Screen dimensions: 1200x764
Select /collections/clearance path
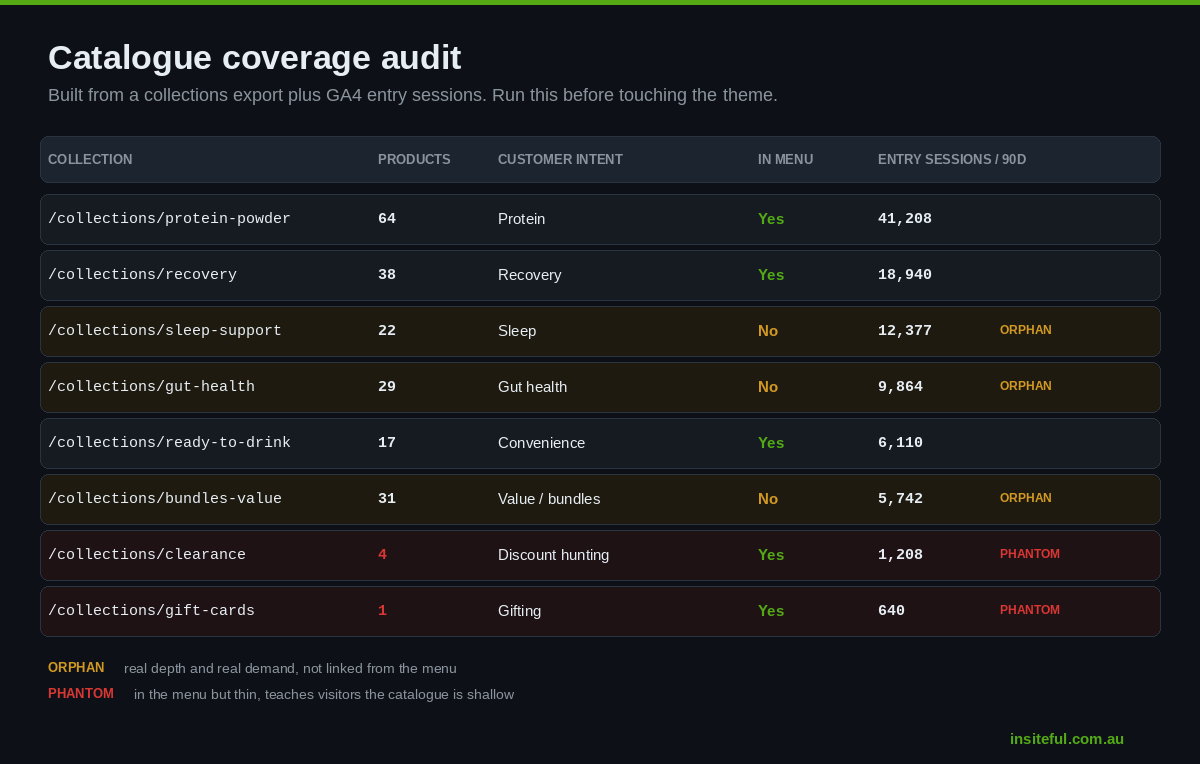pyautogui.click(x=147, y=555)
